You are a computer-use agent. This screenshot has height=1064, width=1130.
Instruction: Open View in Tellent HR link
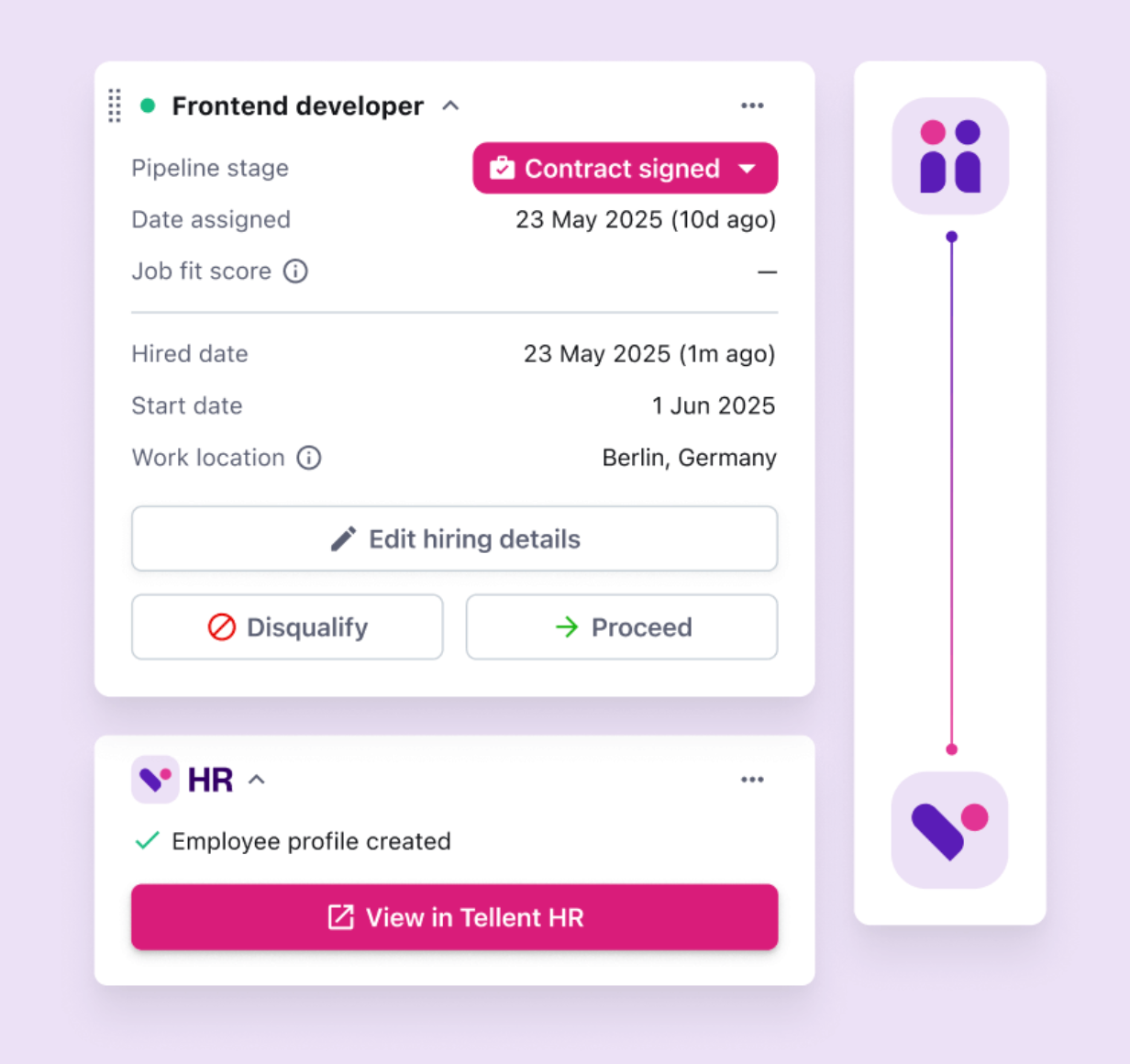click(x=454, y=917)
